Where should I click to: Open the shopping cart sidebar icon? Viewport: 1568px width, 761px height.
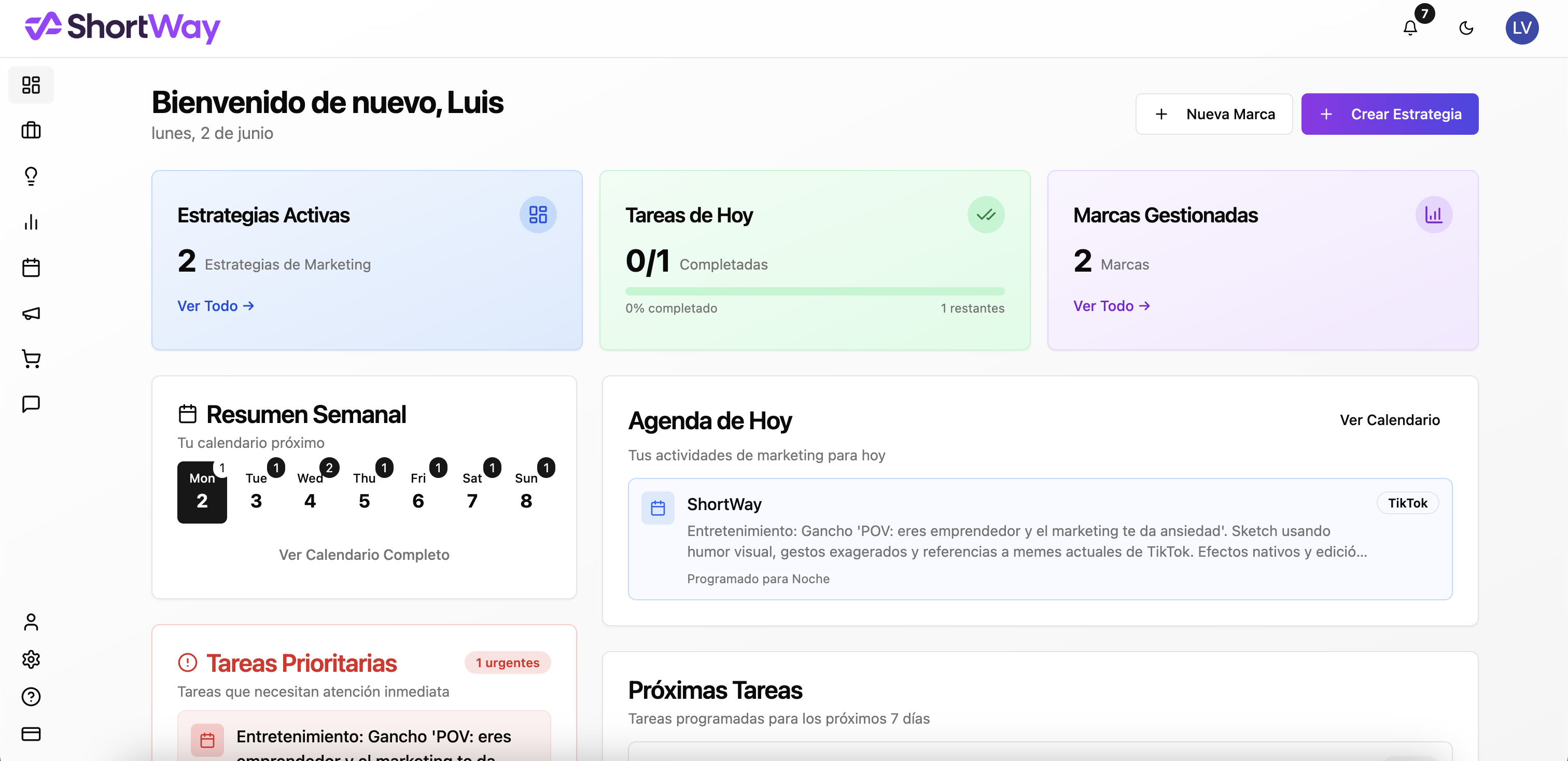31,358
